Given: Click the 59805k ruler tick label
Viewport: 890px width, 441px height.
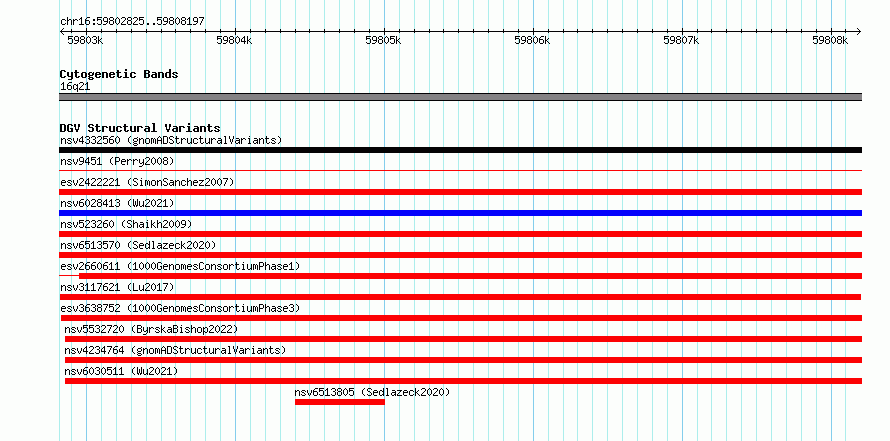Looking at the screenshot, I should (383, 40).
